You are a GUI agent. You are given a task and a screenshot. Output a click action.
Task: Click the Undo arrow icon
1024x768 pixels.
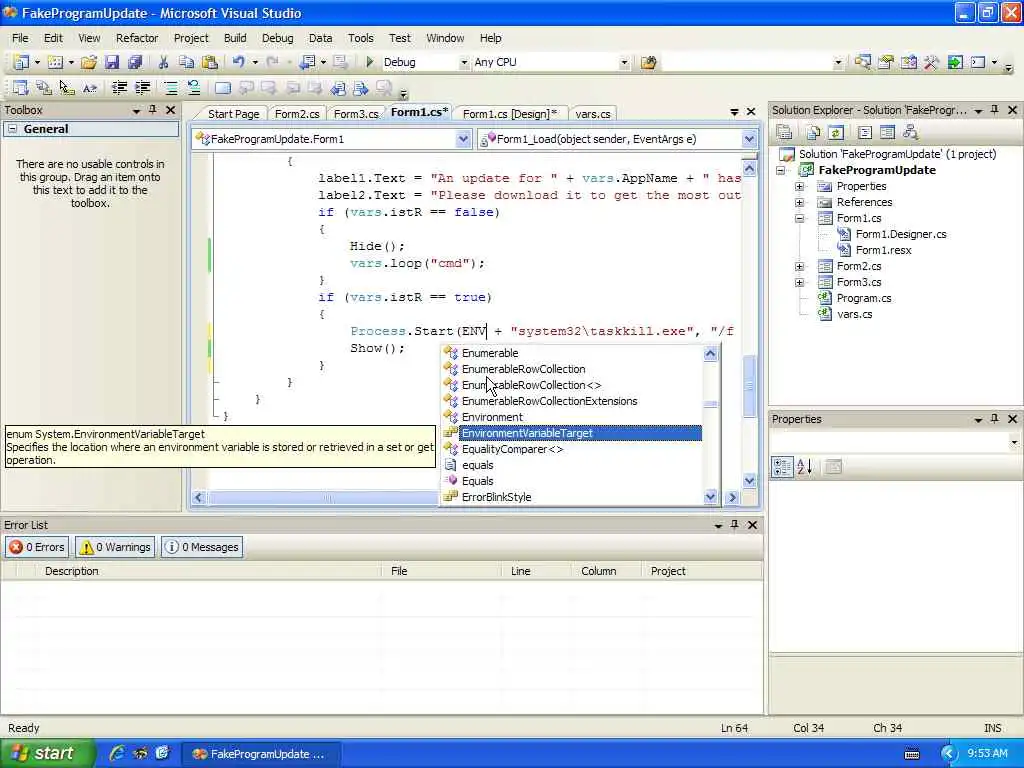[x=238, y=62]
